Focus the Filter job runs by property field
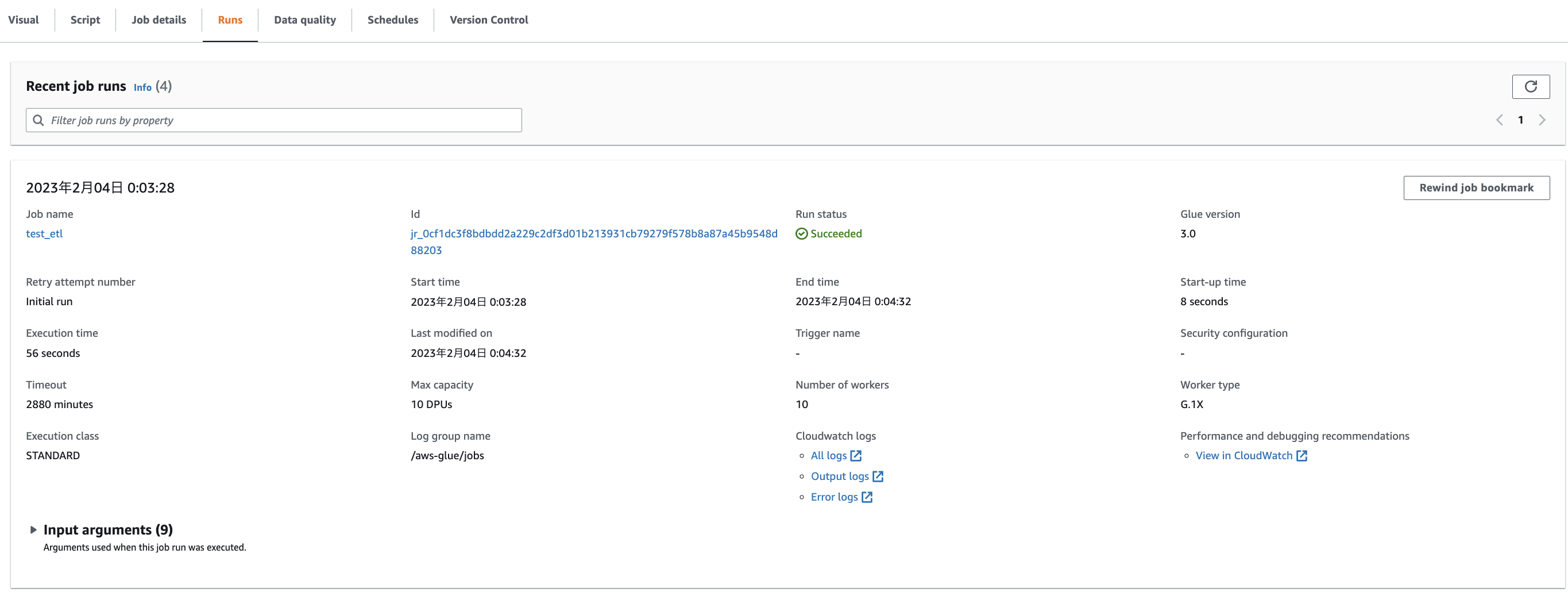This screenshot has width=1568, height=592. coord(274,120)
